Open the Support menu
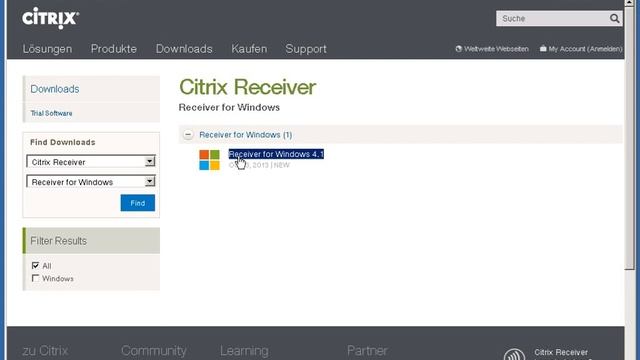 coord(306,49)
